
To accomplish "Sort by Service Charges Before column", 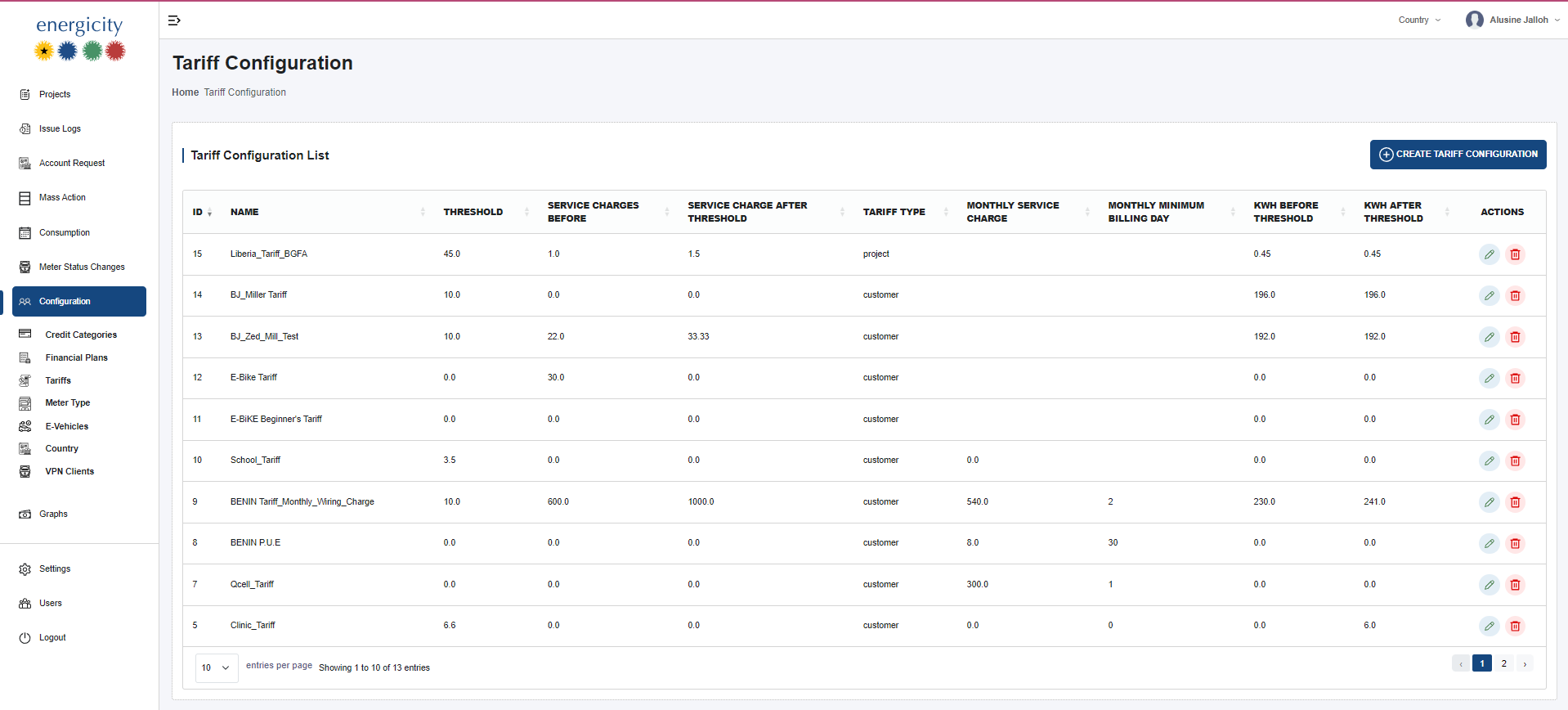I will tap(608, 212).
